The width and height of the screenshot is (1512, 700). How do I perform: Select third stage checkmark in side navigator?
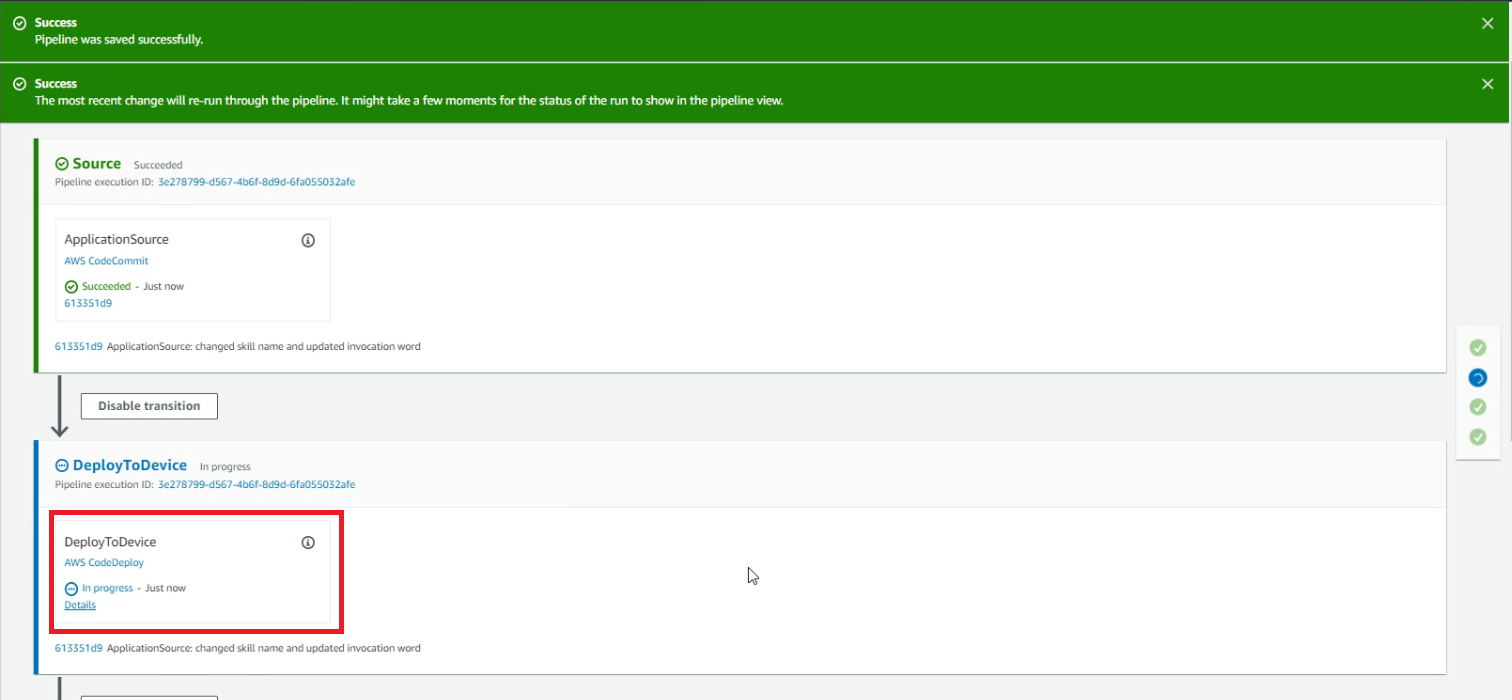coord(1477,407)
